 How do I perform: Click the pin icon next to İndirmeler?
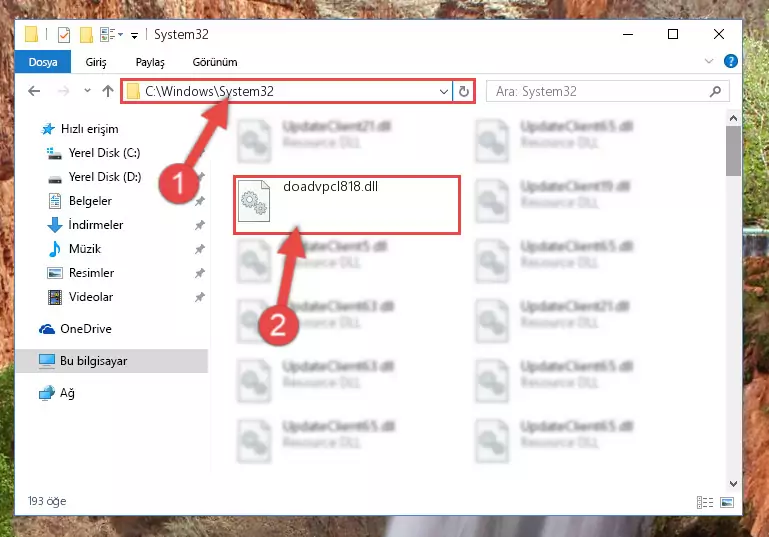tap(200, 225)
